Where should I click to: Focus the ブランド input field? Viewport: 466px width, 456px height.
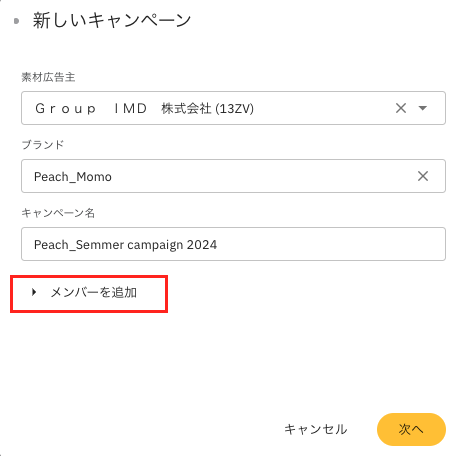pyautogui.click(x=233, y=176)
